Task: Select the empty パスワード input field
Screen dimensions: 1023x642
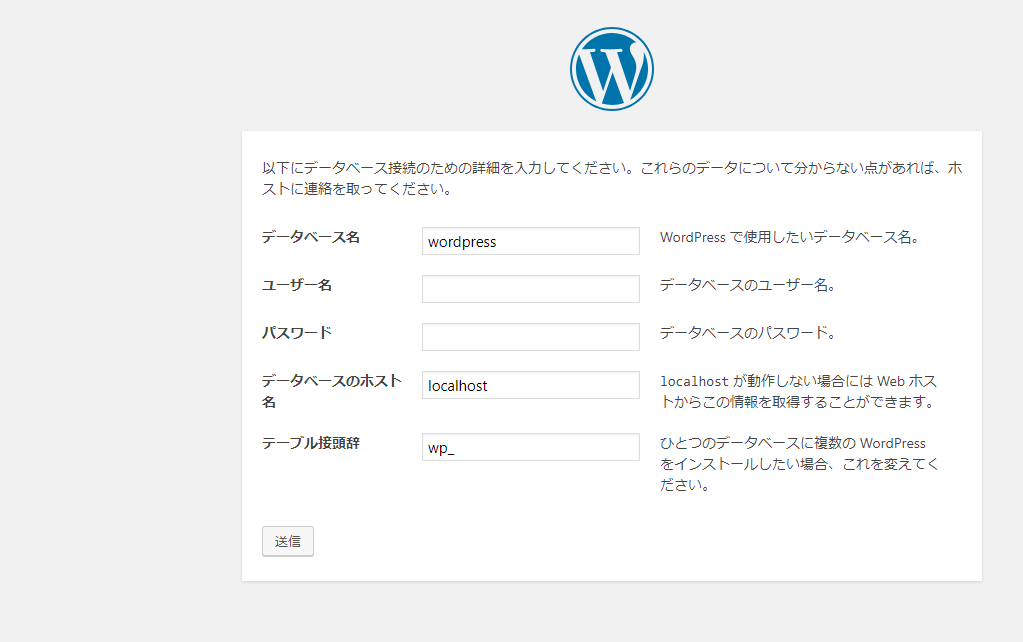Action: click(x=530, y=337)
